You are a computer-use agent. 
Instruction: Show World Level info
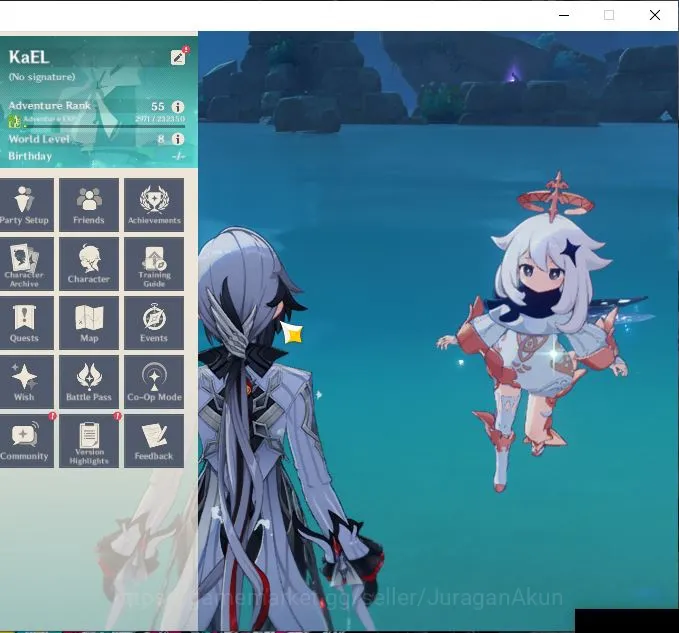pyautogui.click(x=178, y=139)
